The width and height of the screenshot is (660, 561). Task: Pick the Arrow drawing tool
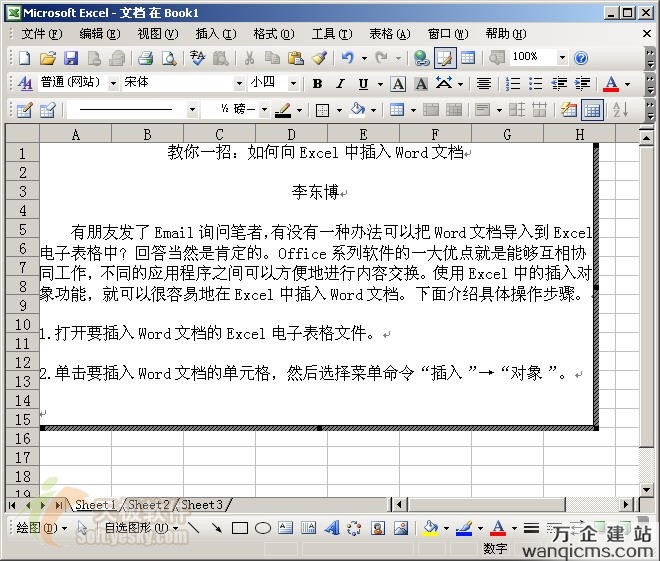[217, 527]
